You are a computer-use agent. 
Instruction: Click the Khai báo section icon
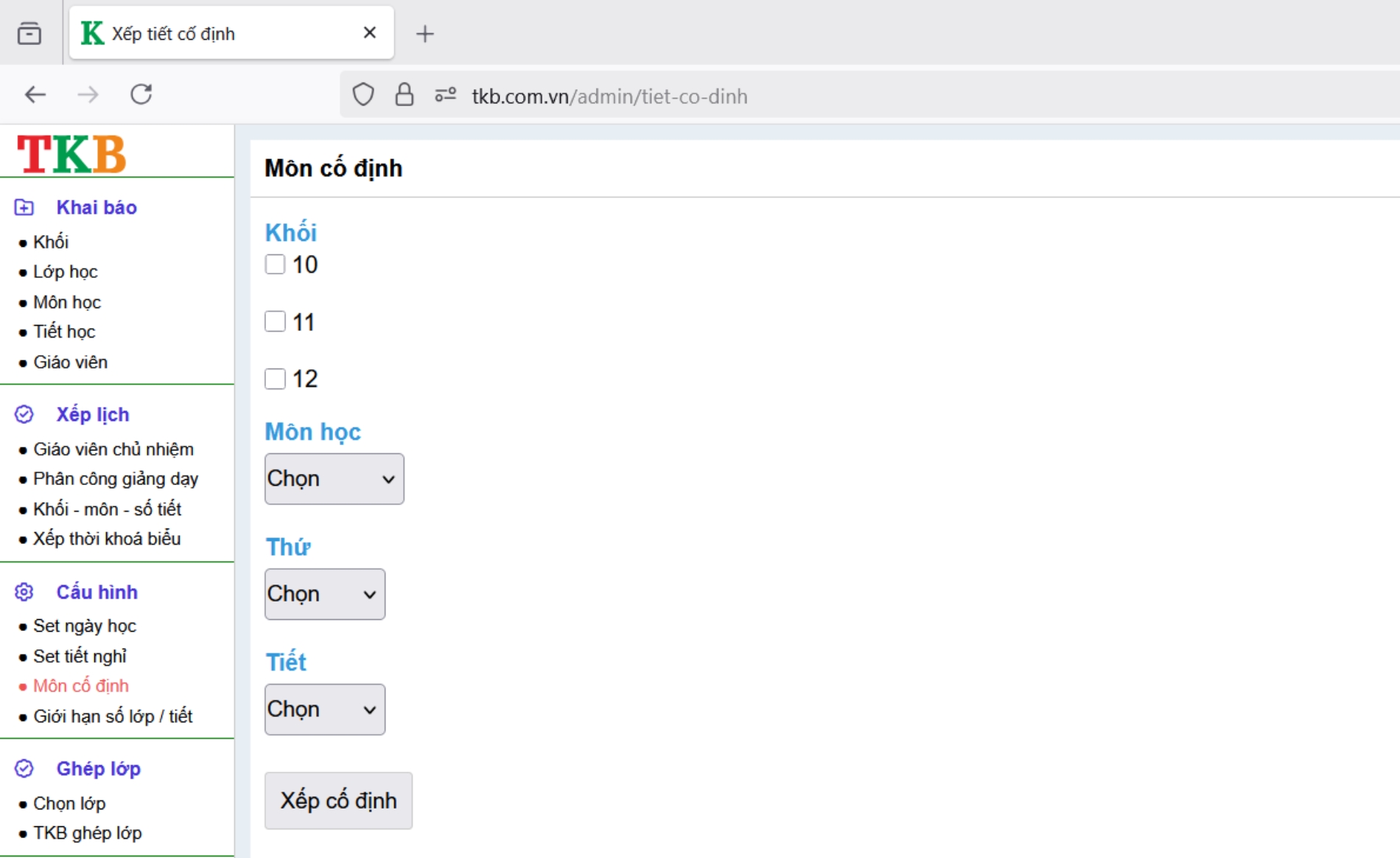(24, 207)
